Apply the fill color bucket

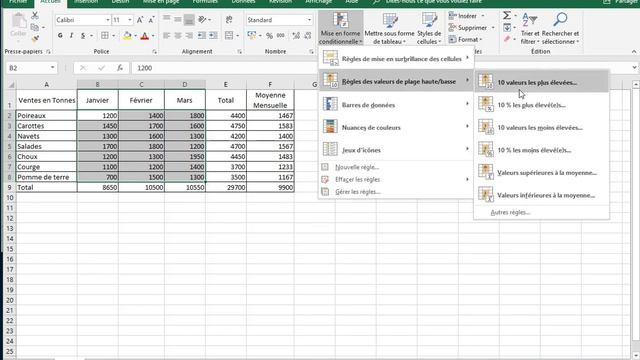click(x=127, y=36)
